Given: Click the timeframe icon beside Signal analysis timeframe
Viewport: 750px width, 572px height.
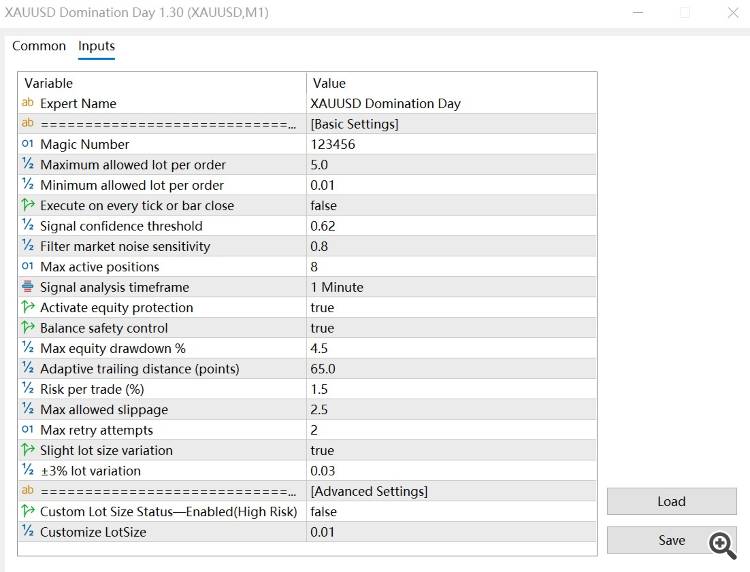Looking at the screenshot, I should [x=28, y=287].
